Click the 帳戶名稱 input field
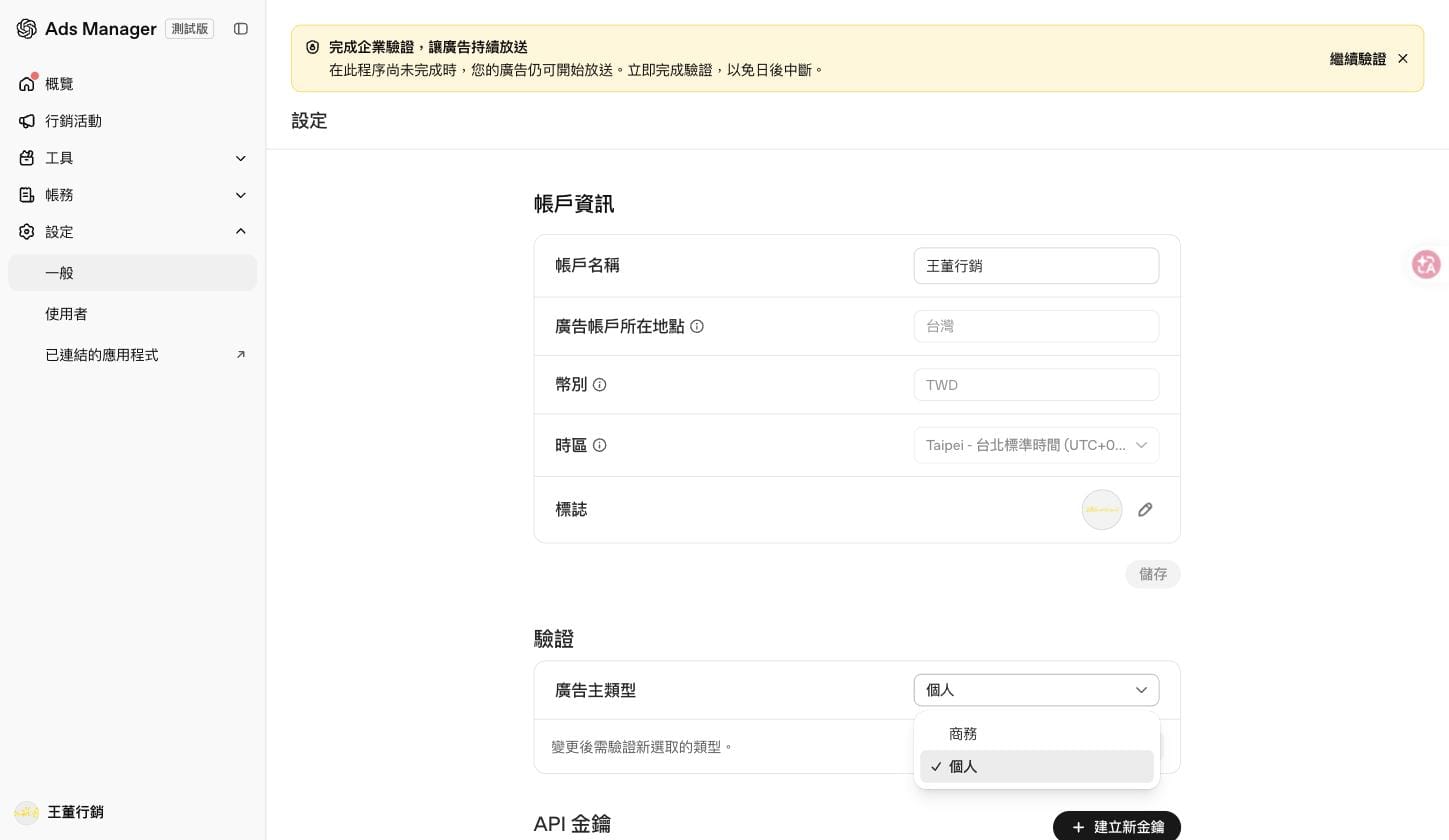1449x840 pixels. [x=1036, y=266]
